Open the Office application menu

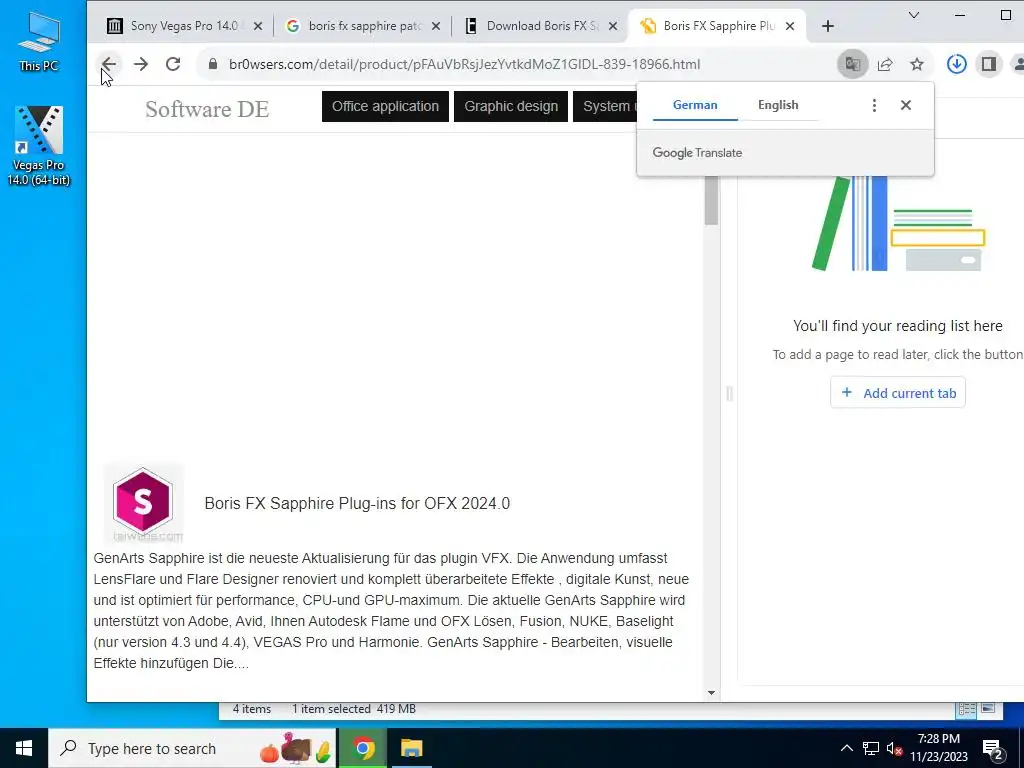(x=385, y=106)
